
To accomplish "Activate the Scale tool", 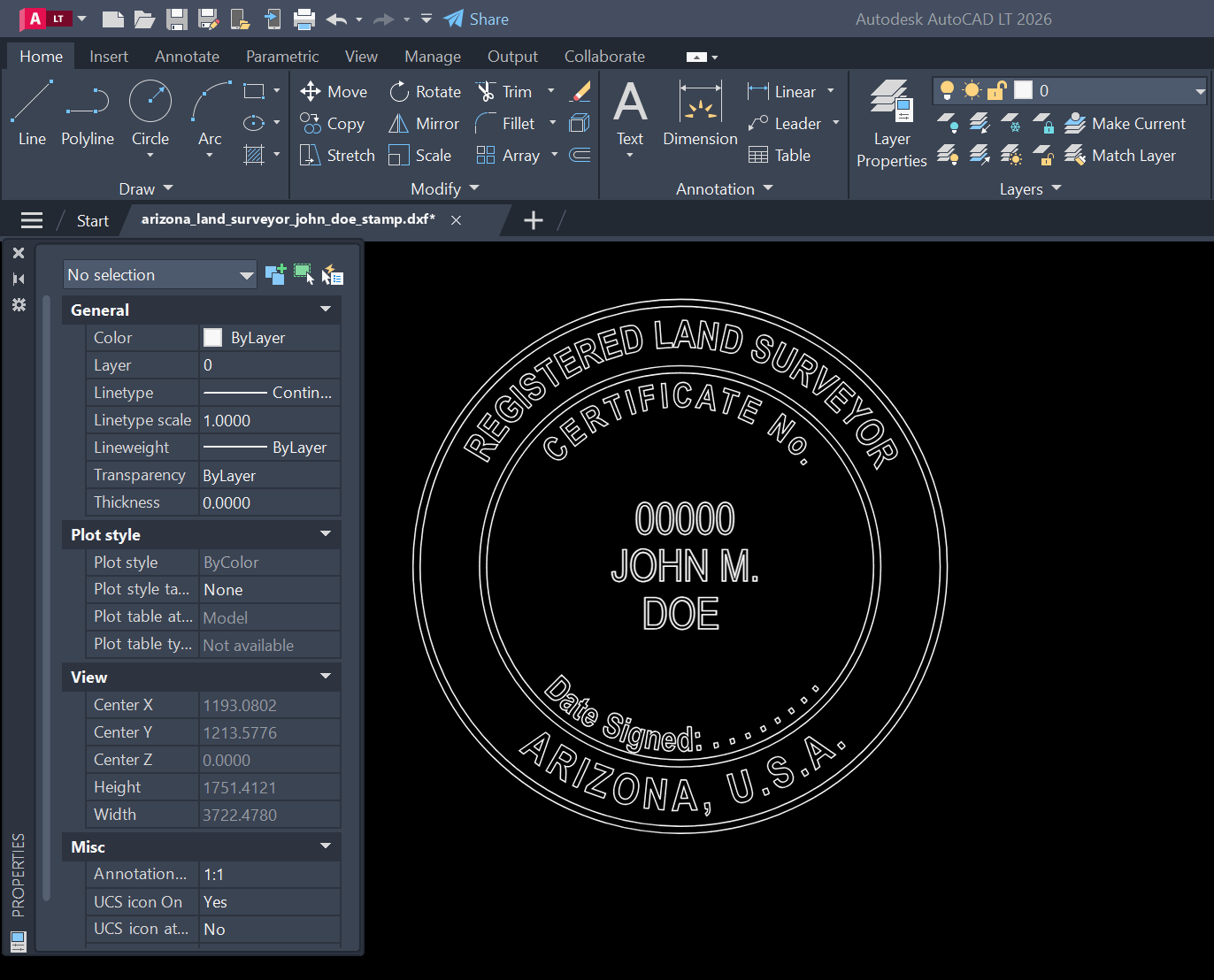I will tap(420, 156).
